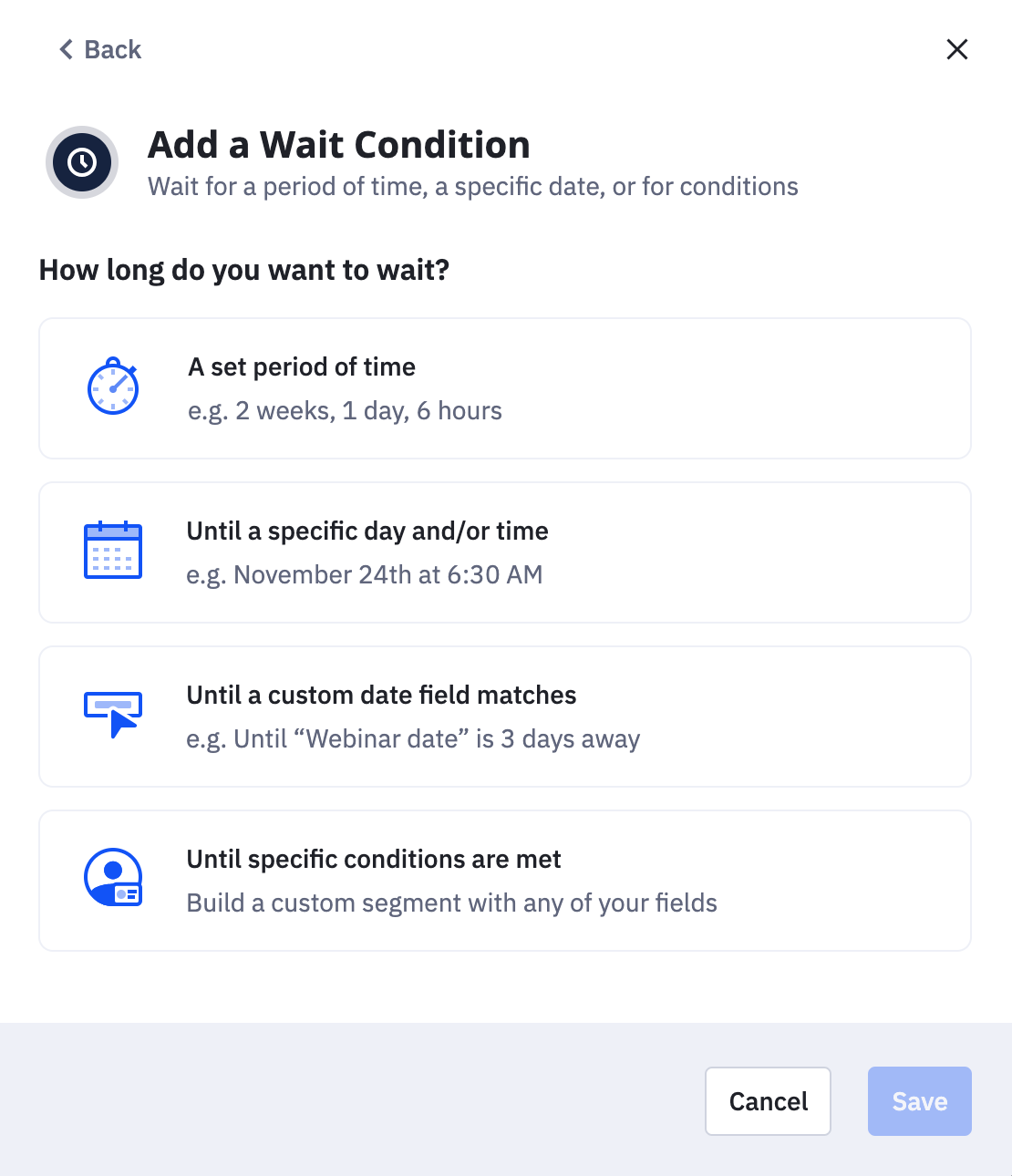Click "Build a custom segment" description
Image resolution: width=1012 pixels, height=1176 pixels.
[451, 903]
